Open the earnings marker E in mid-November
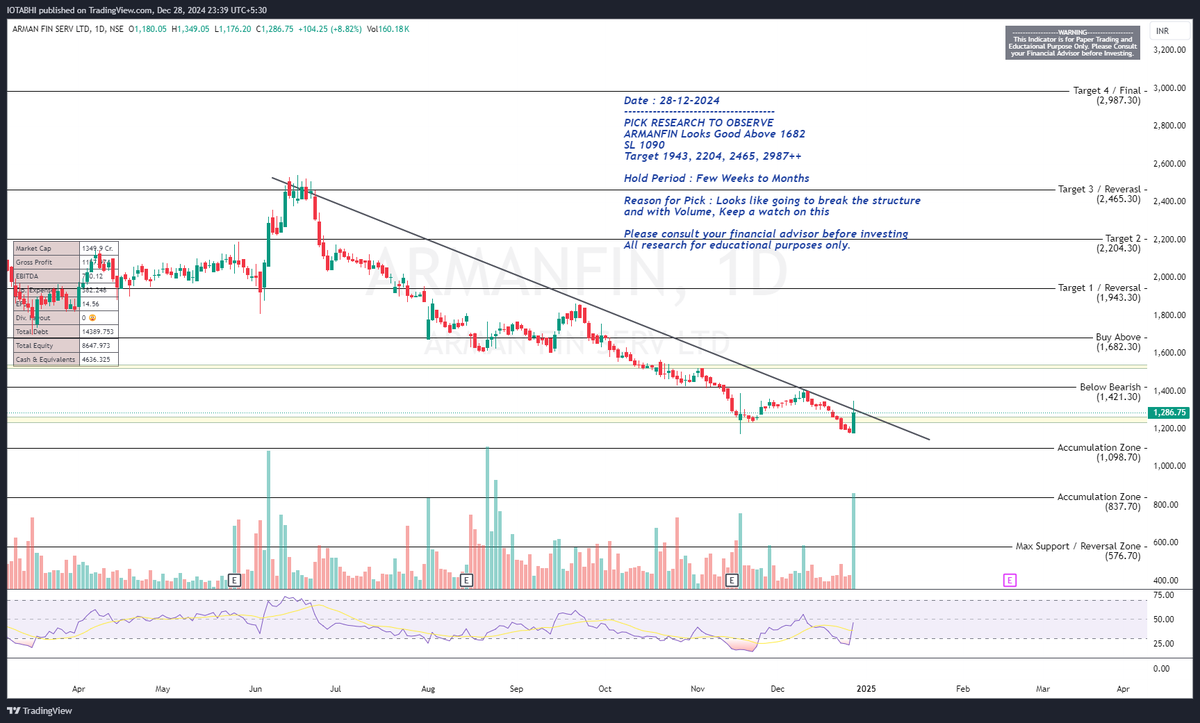The width and height of the screenshot is (1200, 723). (x=731, y=579)
